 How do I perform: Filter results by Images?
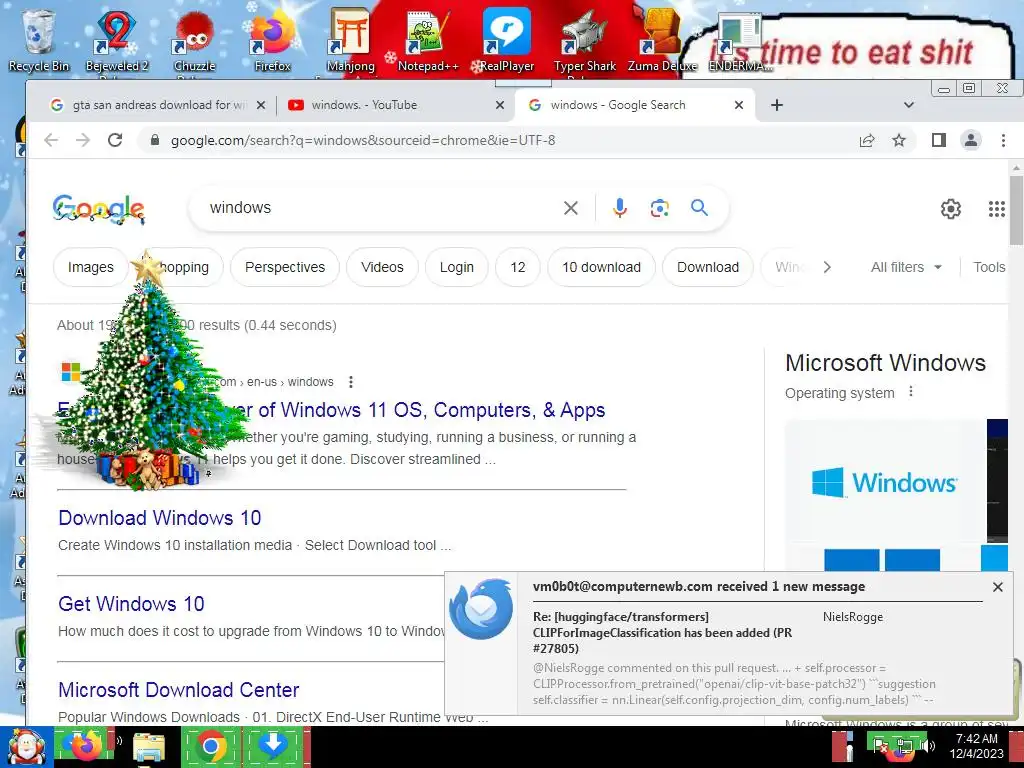click(x=91, y=267)
